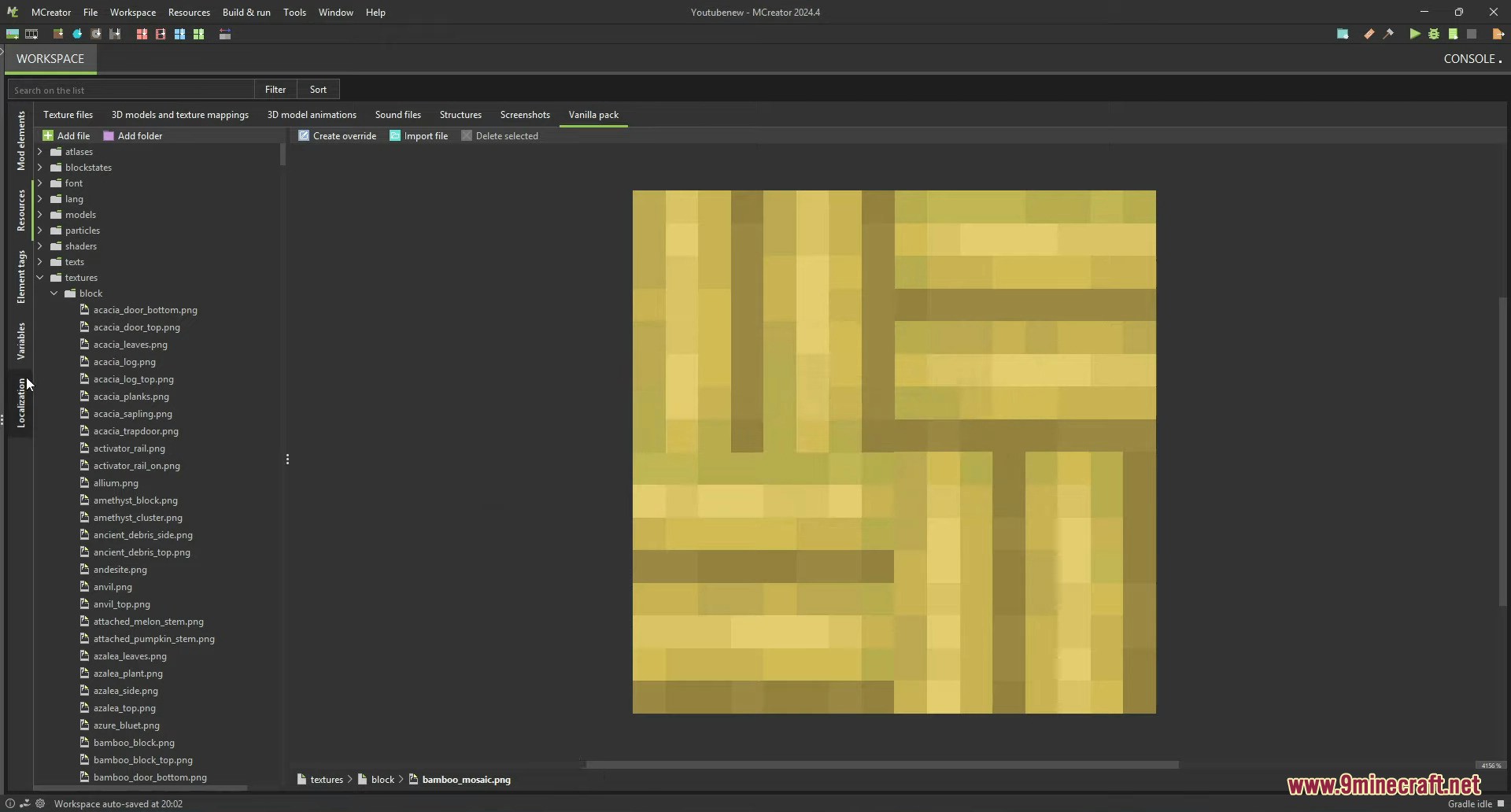The height and width of the screenshot is (812, 1511).
Task: Click the green grid import icon
Action: pyautogui.click(x=198, y=34)
